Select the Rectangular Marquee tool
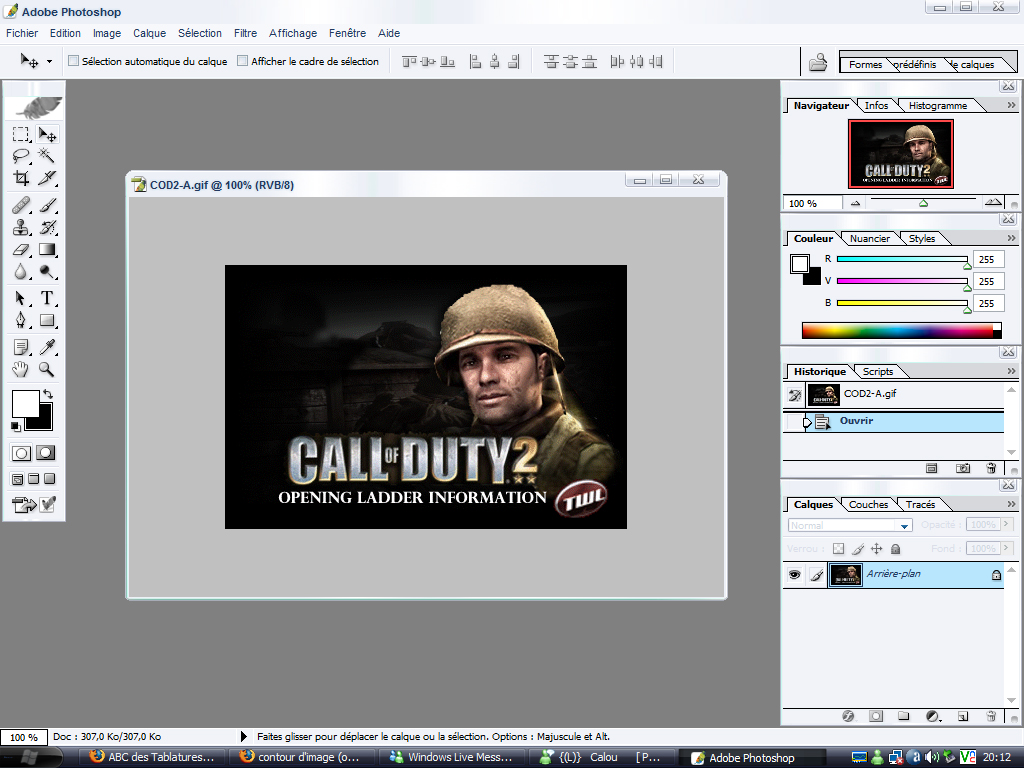The height and width of the screenshot is (768, 1024). tap(21, 135)
